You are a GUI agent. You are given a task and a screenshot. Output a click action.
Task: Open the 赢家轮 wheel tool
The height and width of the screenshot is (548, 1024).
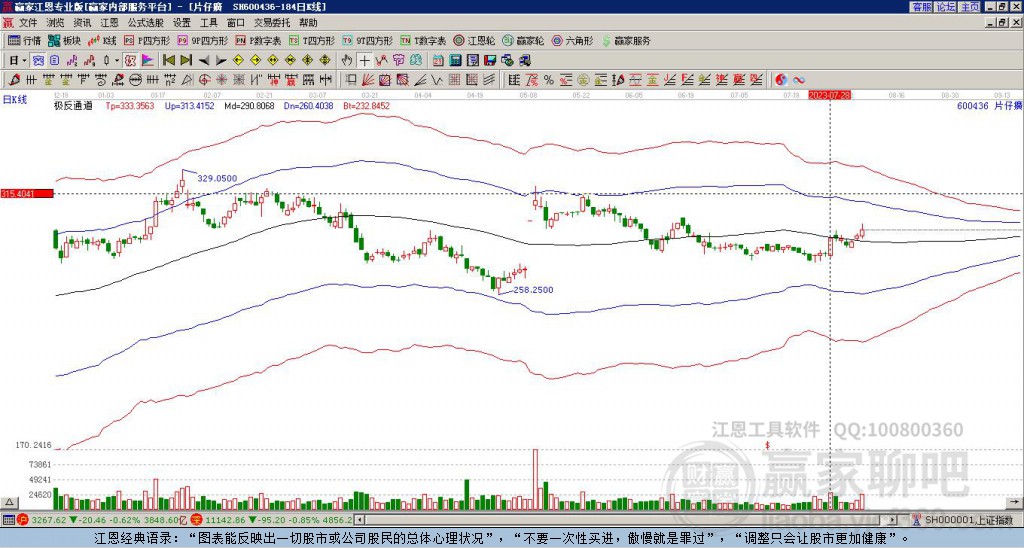coord(523,40)
